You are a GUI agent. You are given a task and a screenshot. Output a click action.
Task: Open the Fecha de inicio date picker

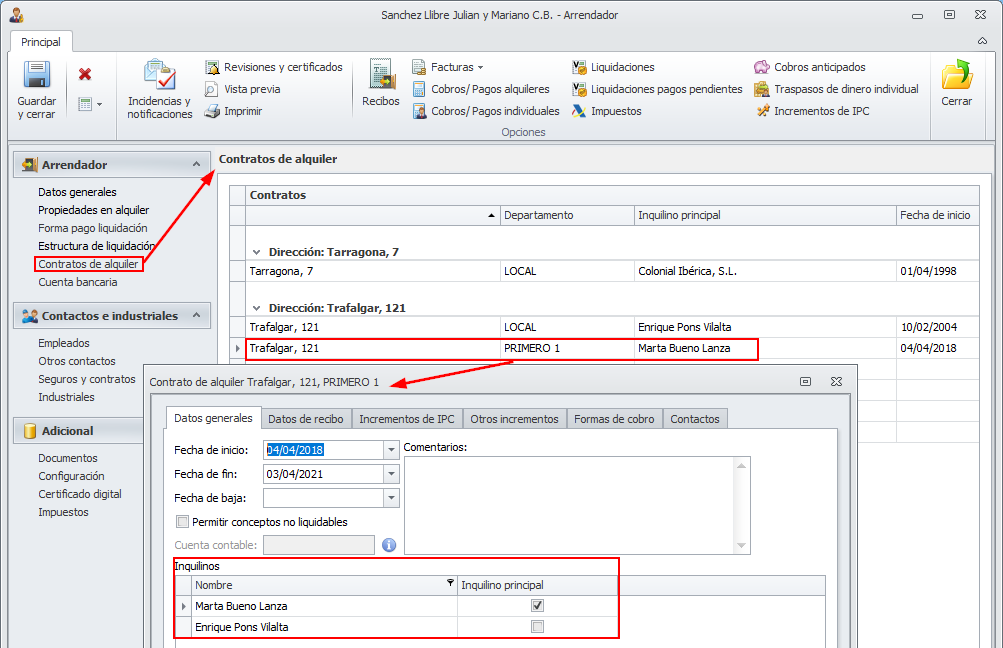tap(391, 450)
